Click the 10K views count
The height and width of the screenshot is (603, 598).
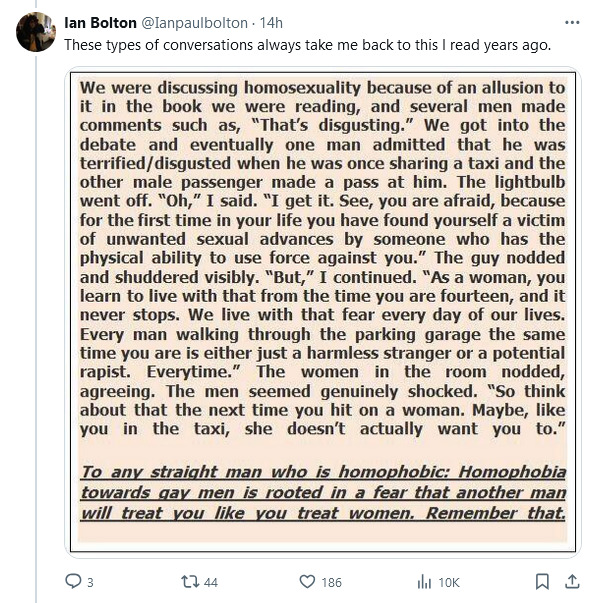pyautogui.click(x=449, y=583)
